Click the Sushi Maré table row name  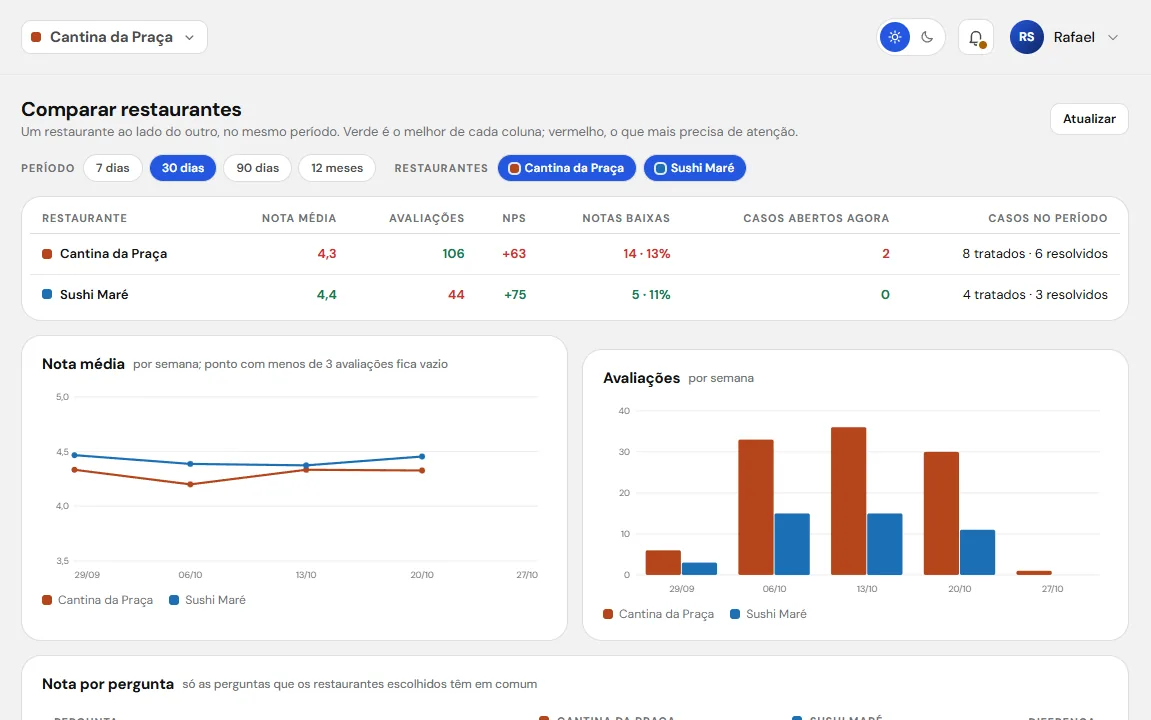pyautogui.click(x=94, y=295)
